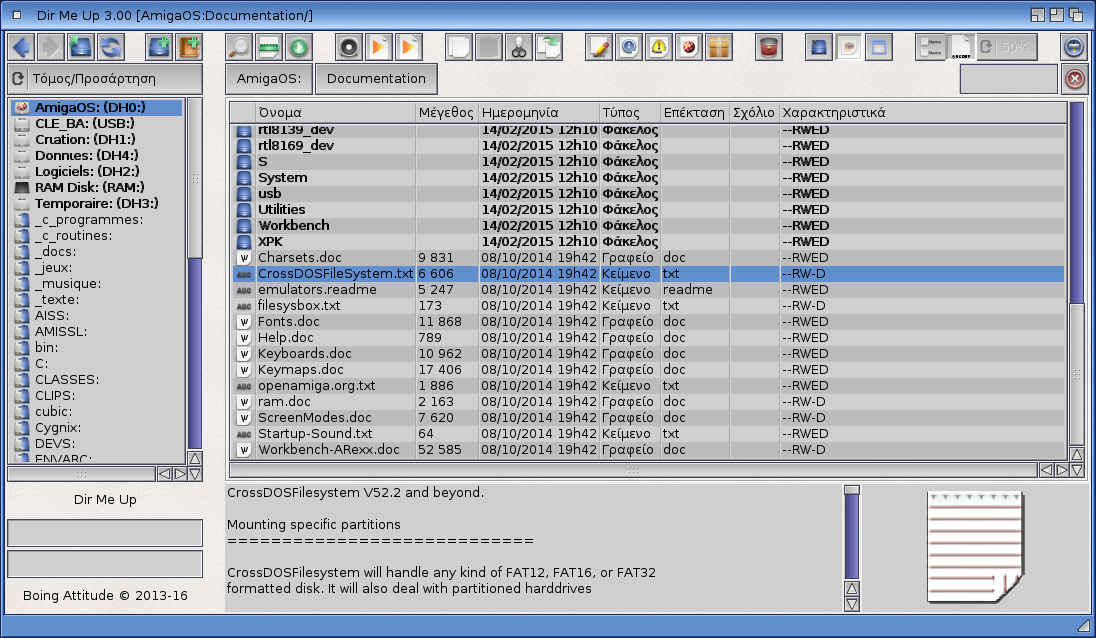Click the magnifying glass search icon
This screenshot has width=1096, height=638.
click(x=240, y=47)
